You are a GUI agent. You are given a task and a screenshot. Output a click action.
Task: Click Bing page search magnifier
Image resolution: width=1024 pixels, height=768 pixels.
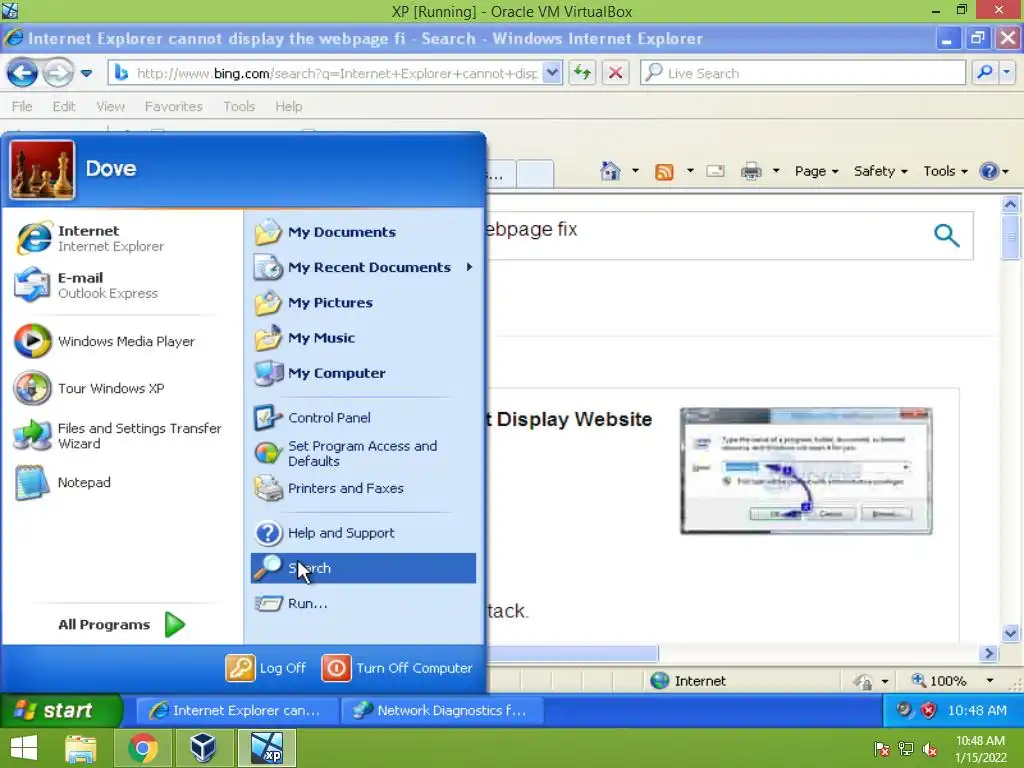point(946,235)
